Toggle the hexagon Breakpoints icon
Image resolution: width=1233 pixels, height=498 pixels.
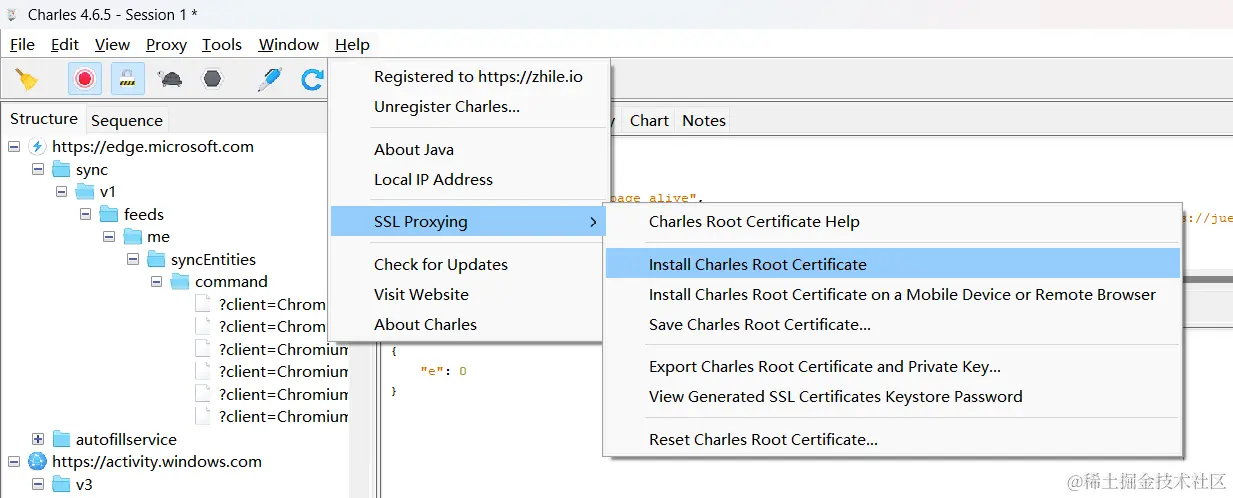coord(212,79)
